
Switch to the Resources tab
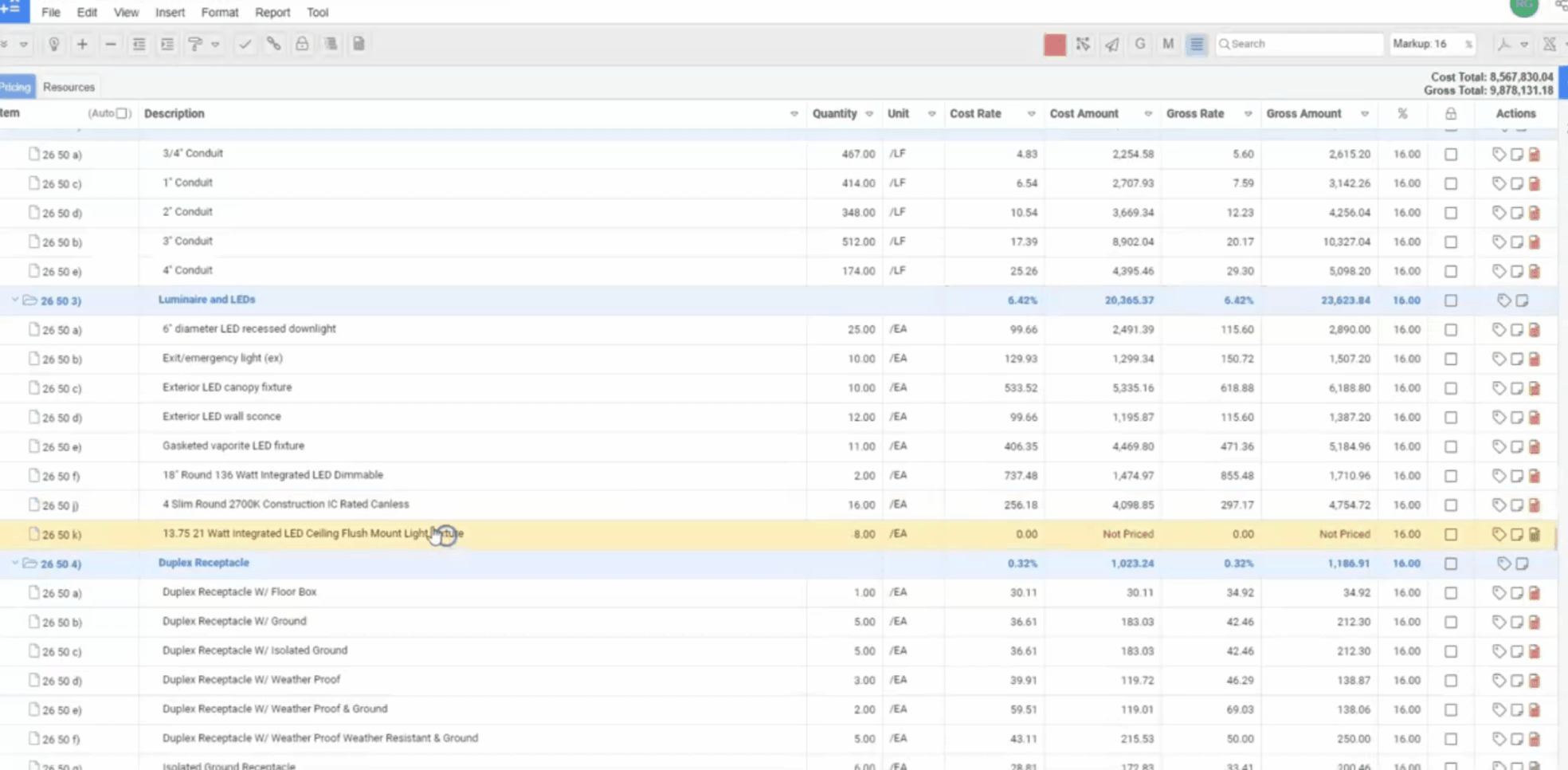[x=69, y=86]
